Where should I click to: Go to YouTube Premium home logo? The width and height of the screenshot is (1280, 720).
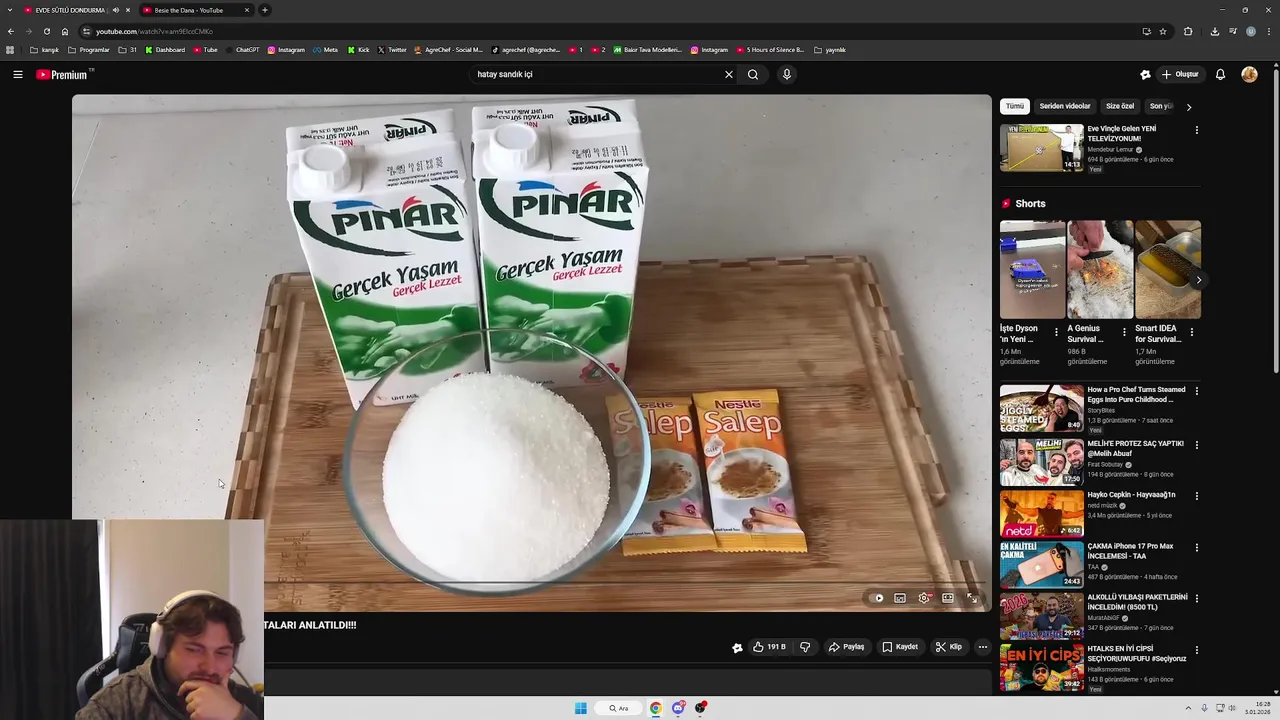coord(64,74)
